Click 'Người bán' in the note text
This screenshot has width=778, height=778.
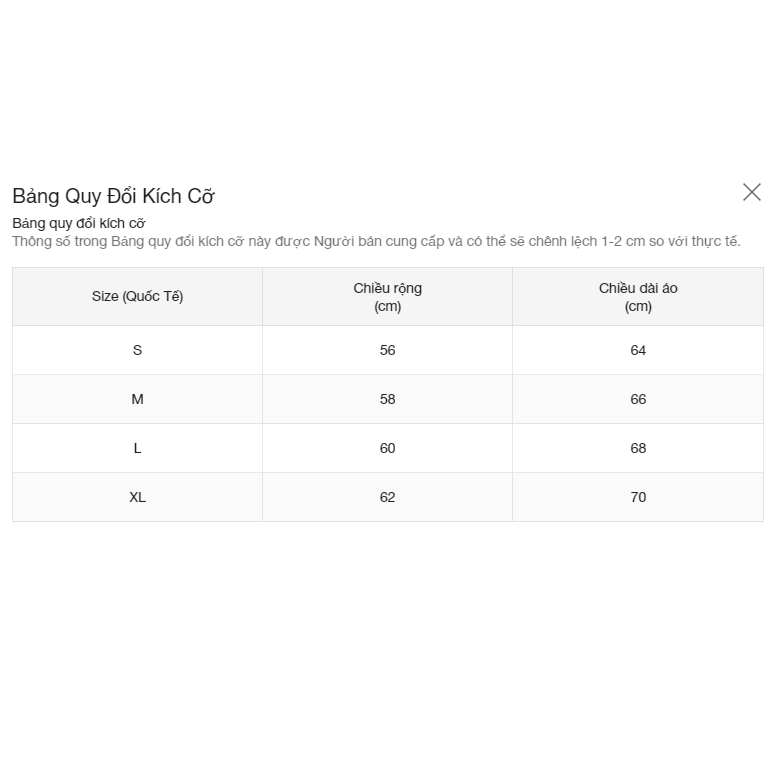[x=341, y=241]
